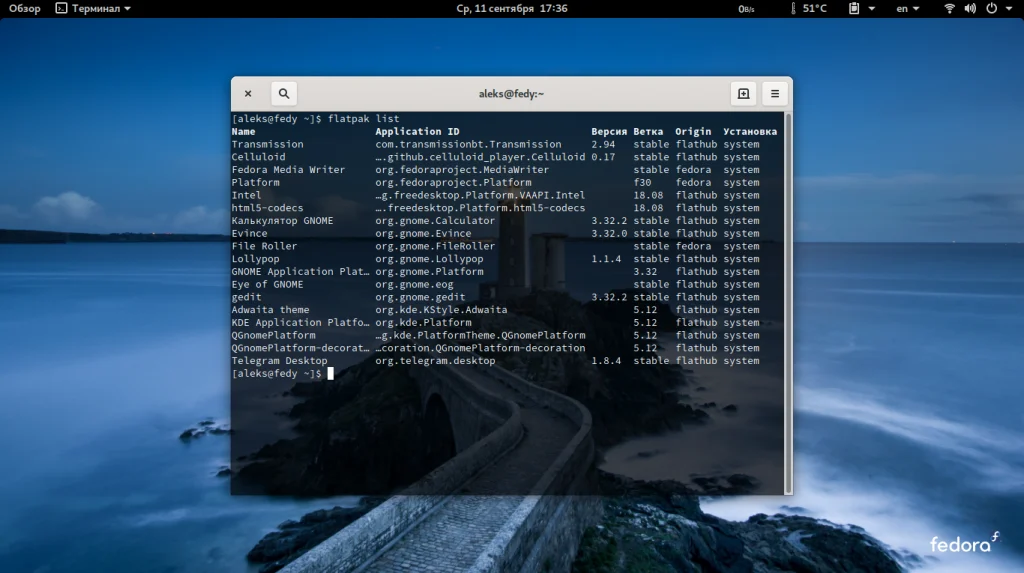Image resolution: width=1024 pixels, height=573 pixels.
Task: Close the terminal window
Action: click(x=248, y=94)
